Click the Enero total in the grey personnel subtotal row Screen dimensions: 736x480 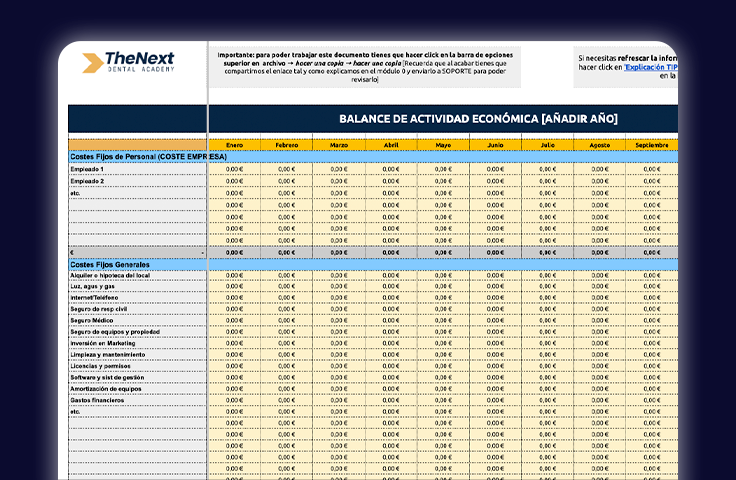click(234, 252)
